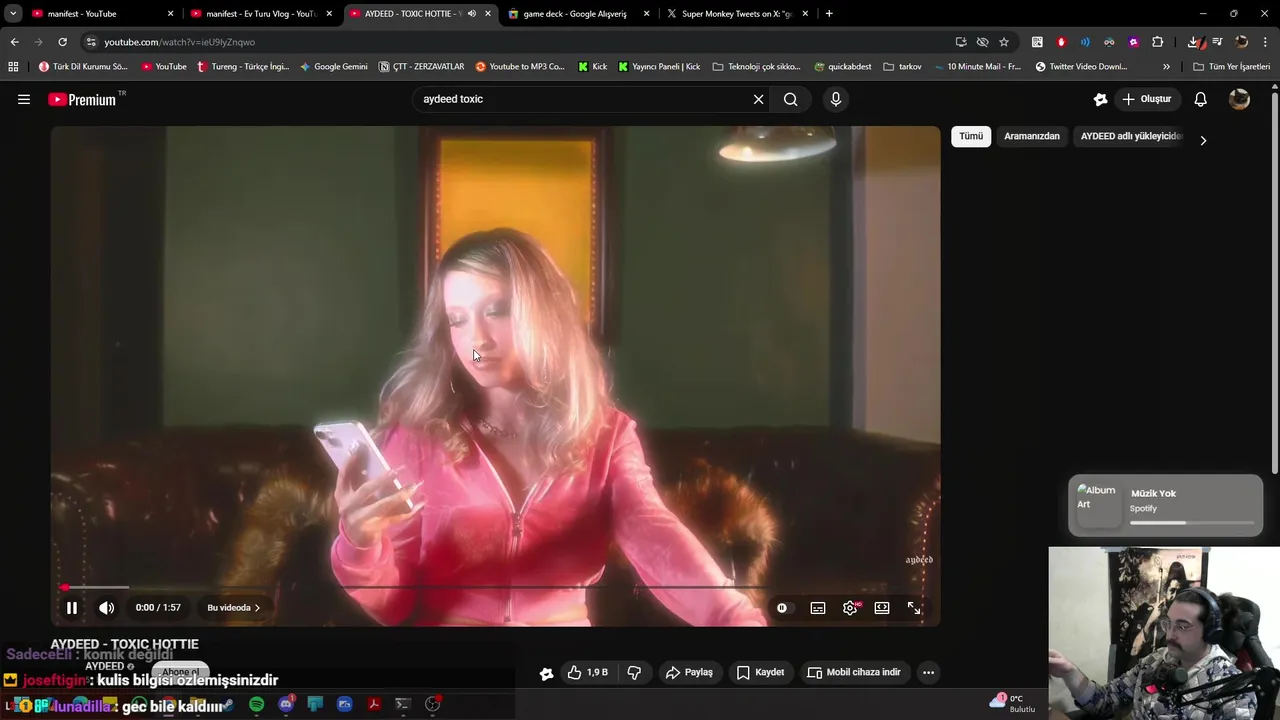Switch the player to theater mode
The width and height of the screenshot is (1280, 720).
882,608
